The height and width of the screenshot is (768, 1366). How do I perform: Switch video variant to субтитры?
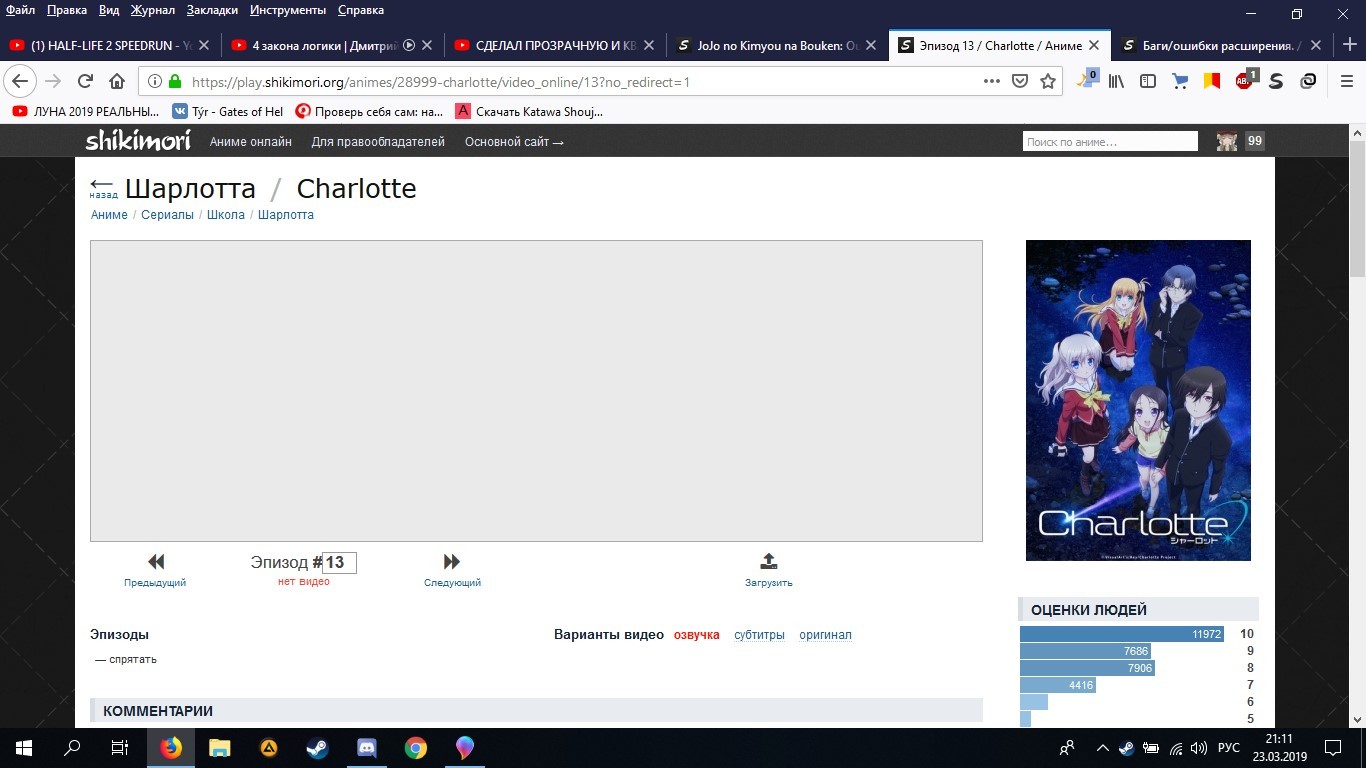pos(759,635)
